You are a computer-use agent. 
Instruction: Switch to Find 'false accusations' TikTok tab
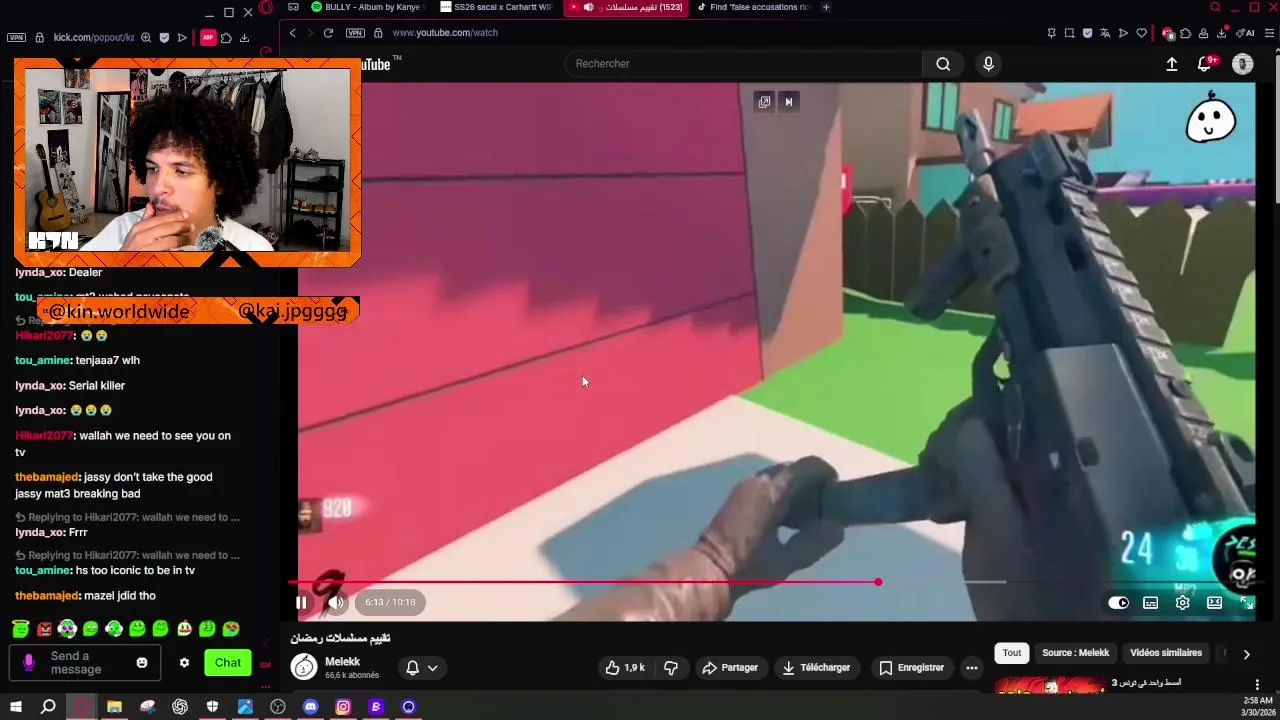pyautogui.click(x=754, y=7)
